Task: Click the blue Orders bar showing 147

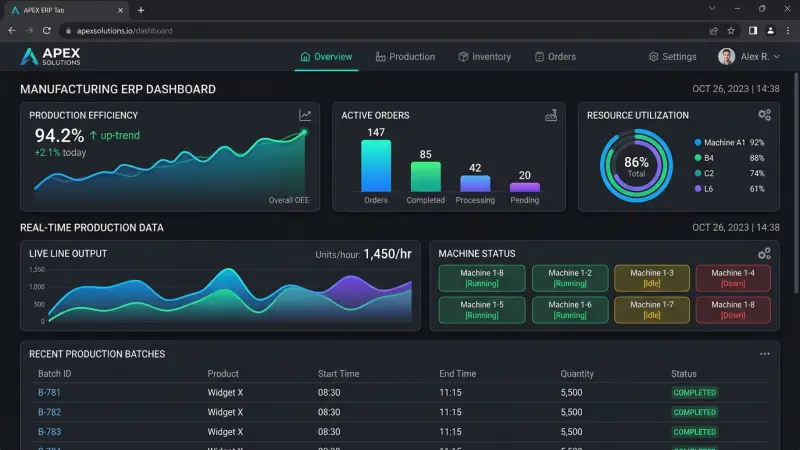Action: [376, 166]
